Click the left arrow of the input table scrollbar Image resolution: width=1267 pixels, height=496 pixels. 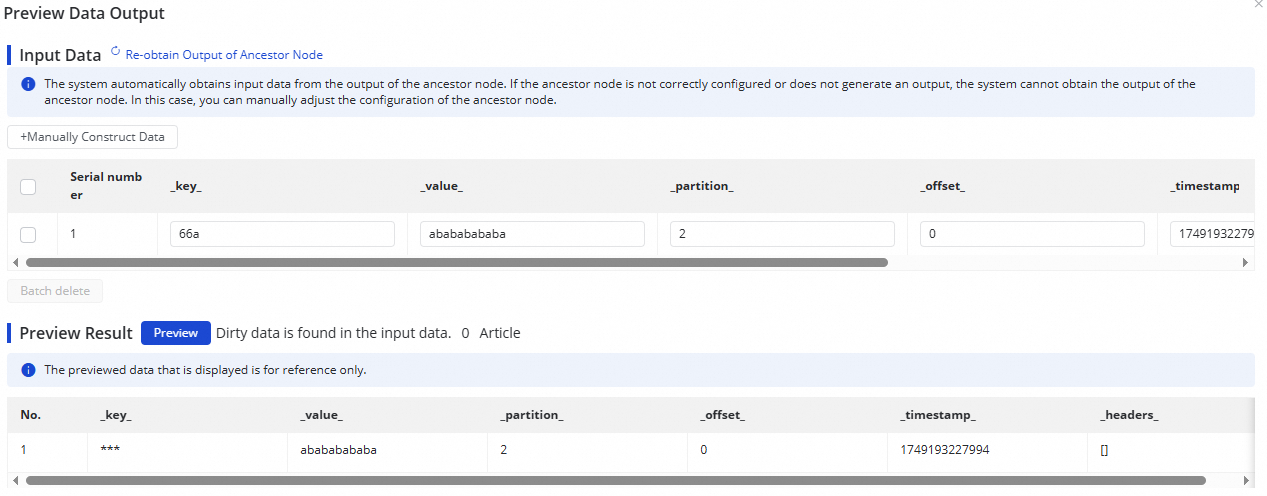pos(14,263)
